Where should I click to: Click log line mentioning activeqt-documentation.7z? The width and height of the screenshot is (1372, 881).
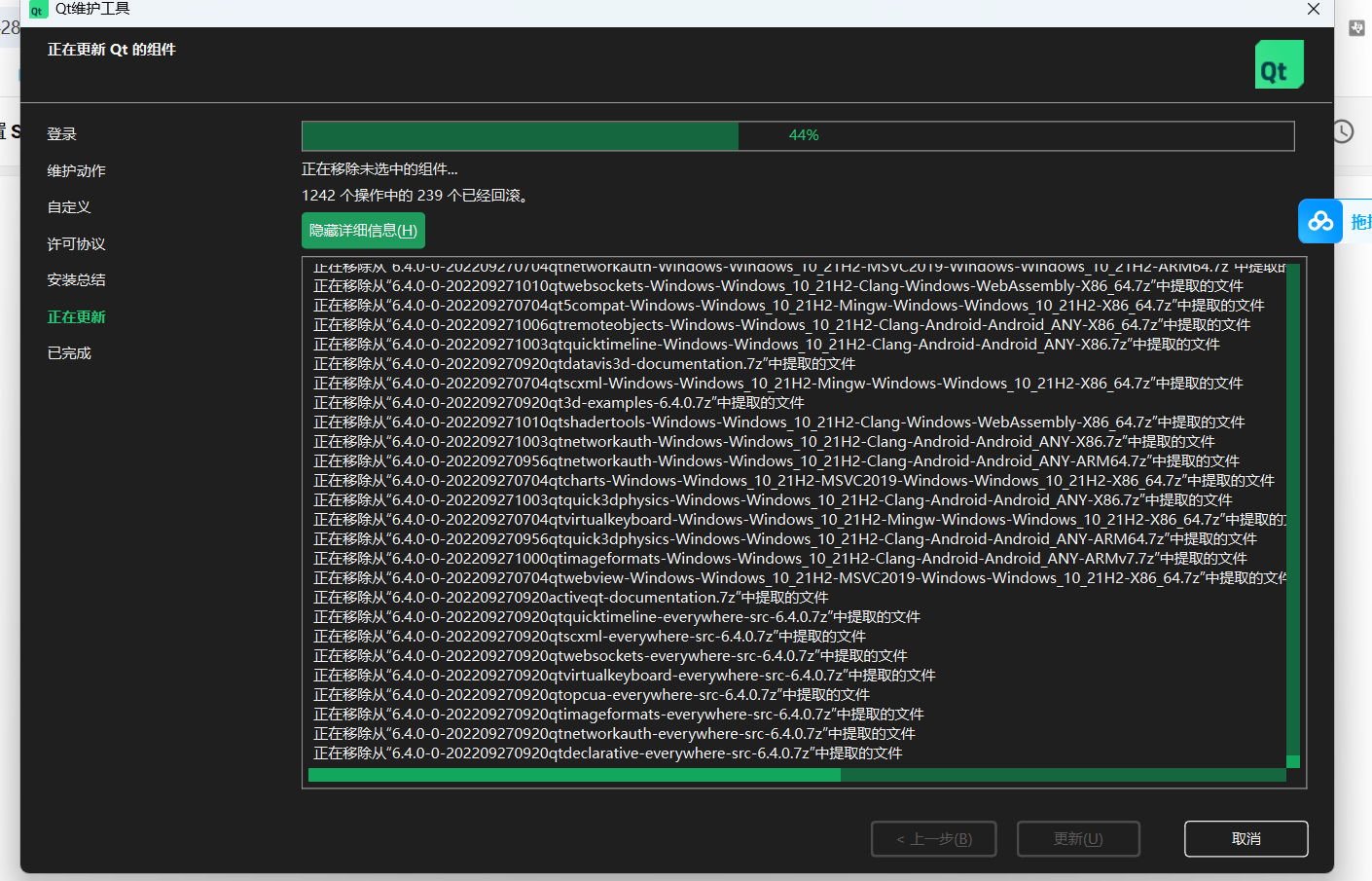(571, 598)
